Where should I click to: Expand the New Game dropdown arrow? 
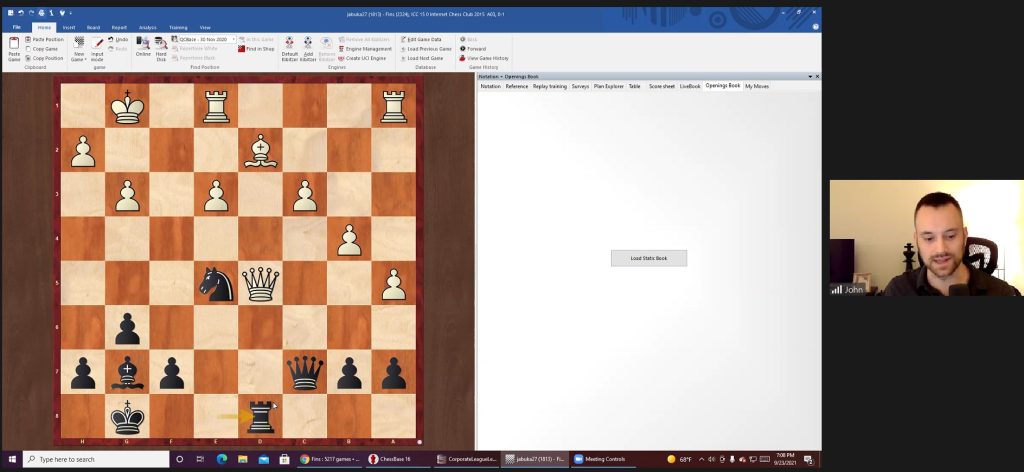click(86, 59)
